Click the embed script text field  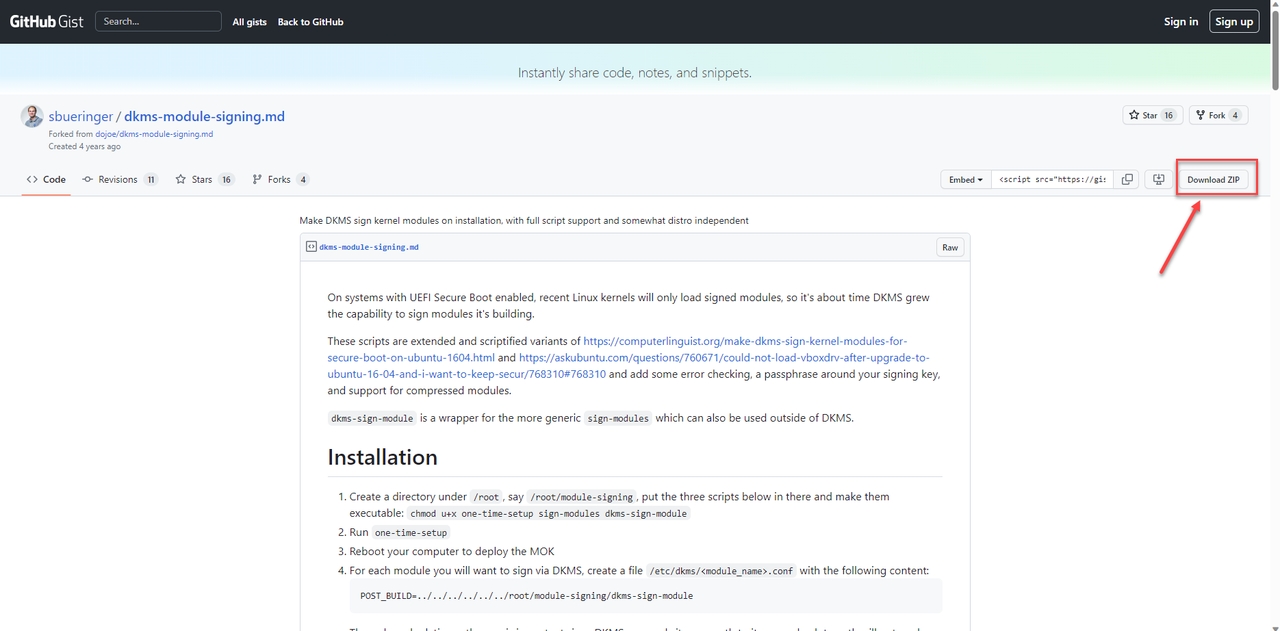(1052, 180)
